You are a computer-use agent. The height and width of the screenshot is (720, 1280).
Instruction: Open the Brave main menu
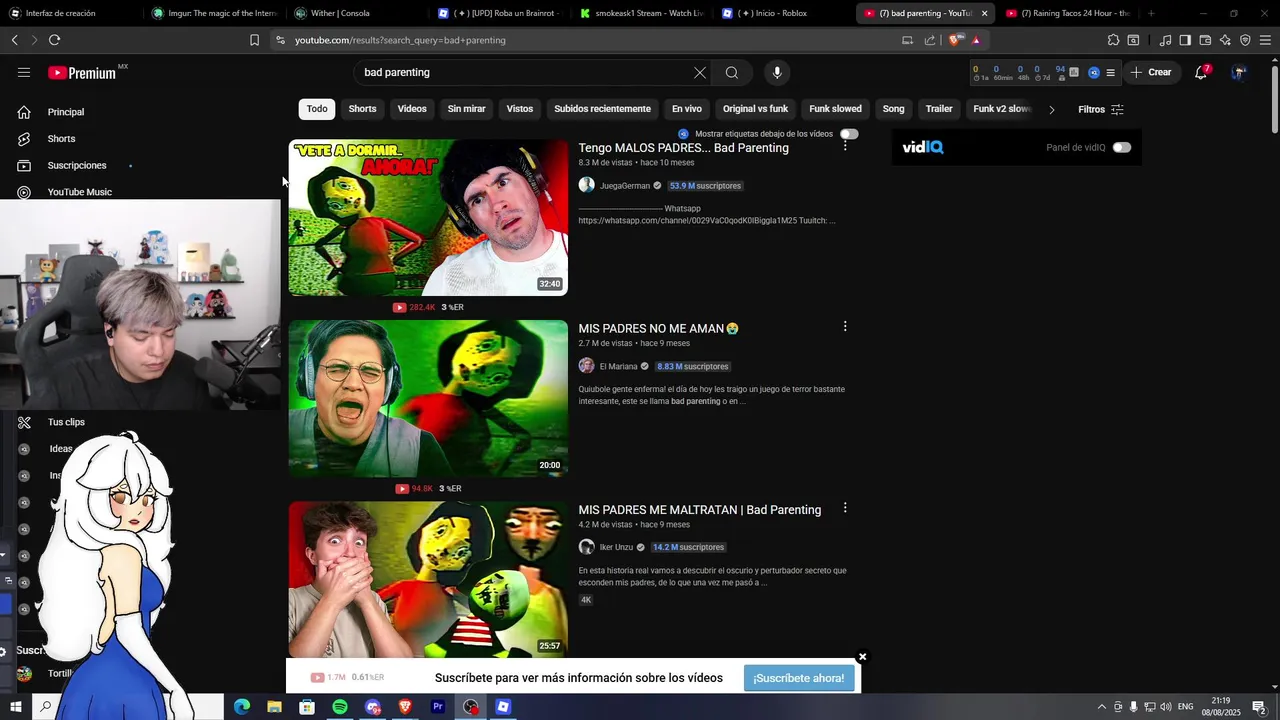(x=1265, y=40)
